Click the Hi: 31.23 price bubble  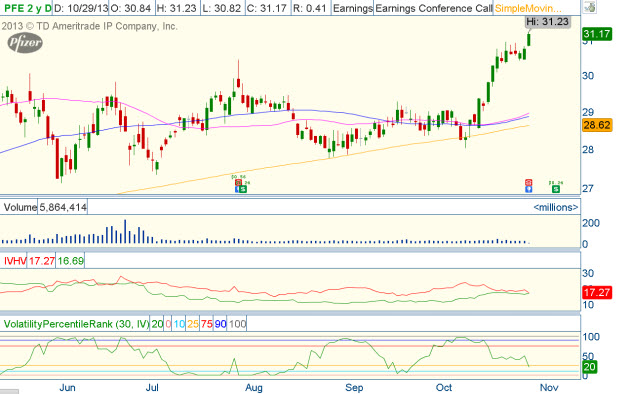point(548,22)
